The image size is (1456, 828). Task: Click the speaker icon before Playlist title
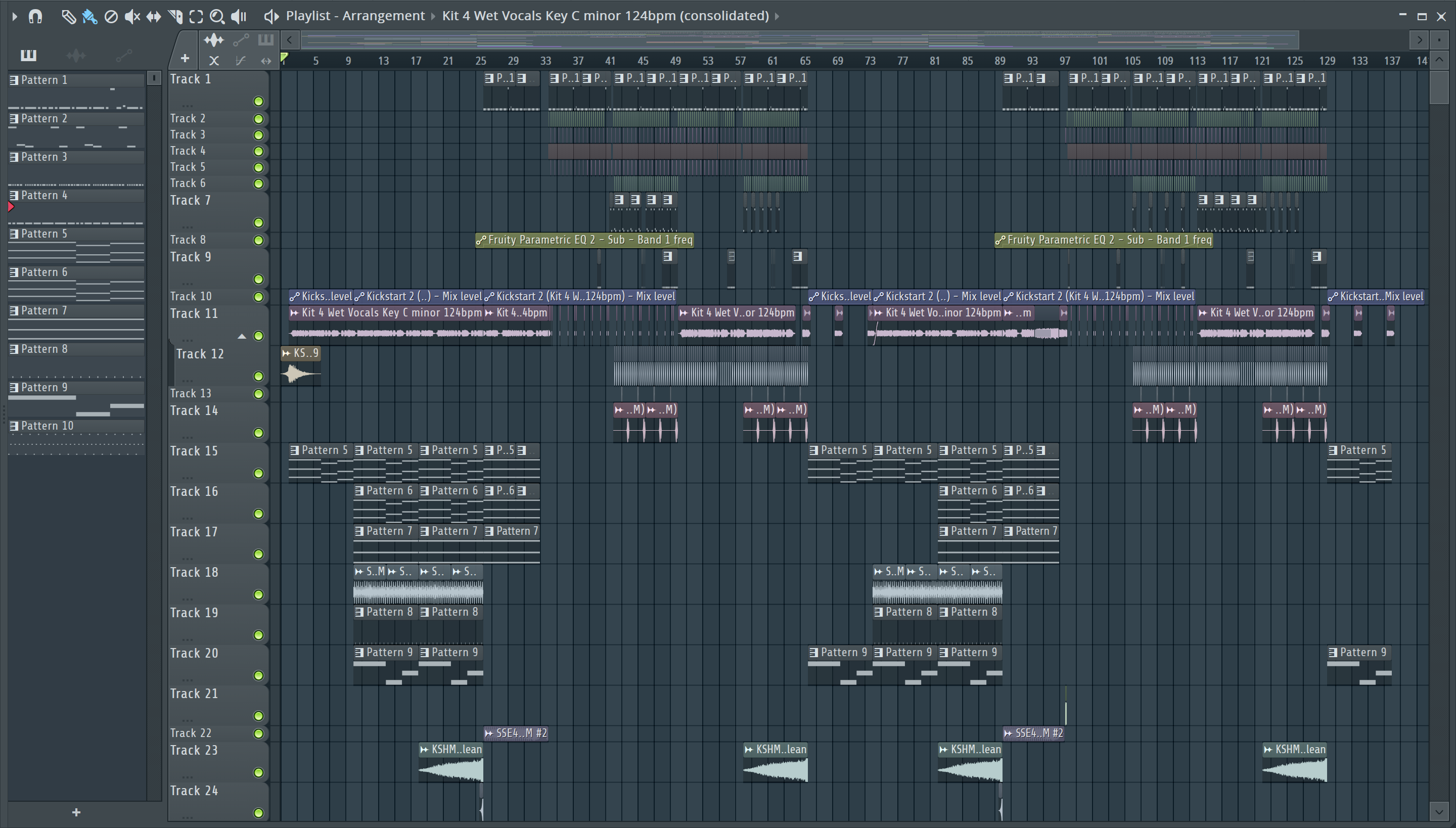[x=271, y=16]
